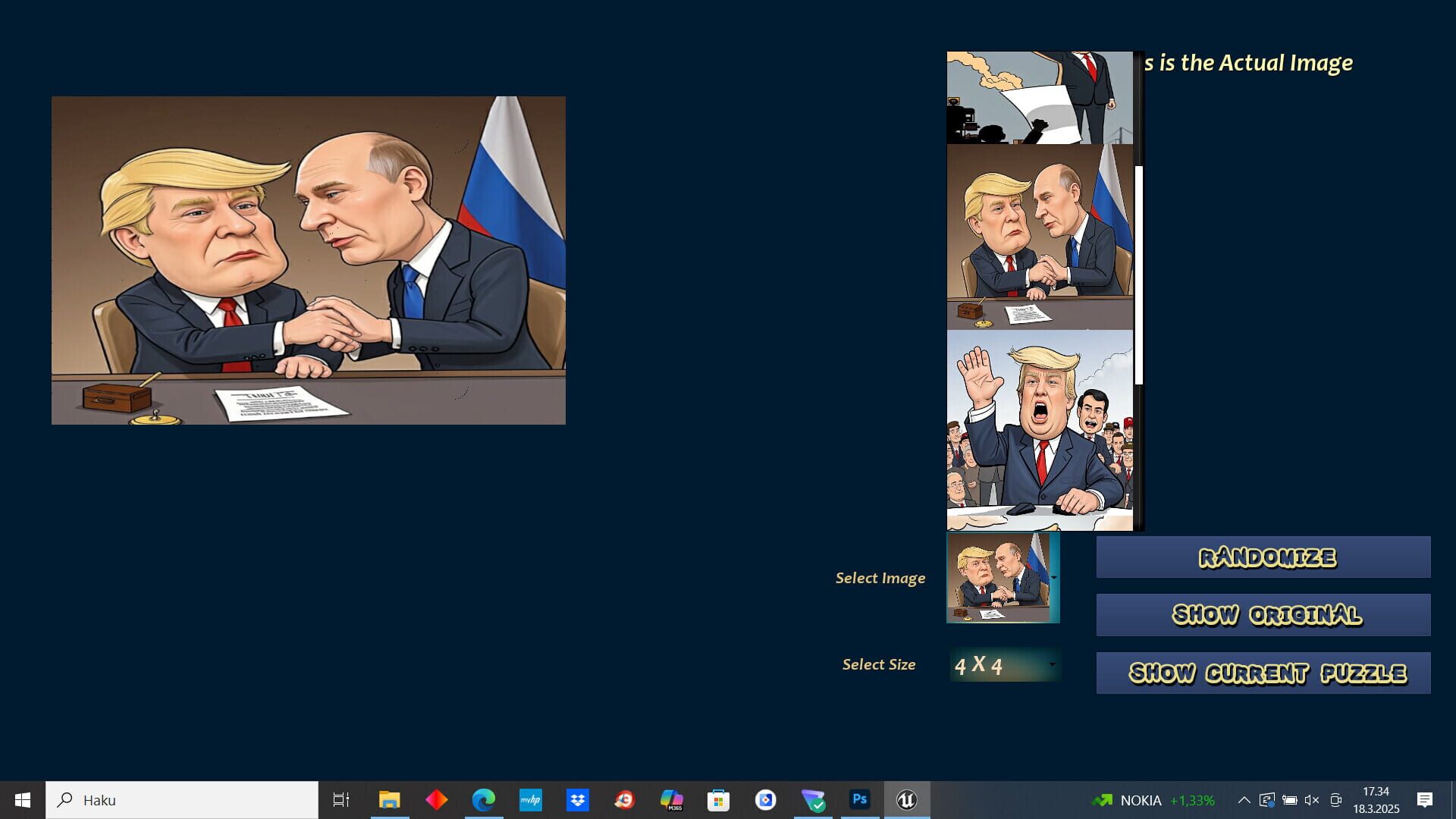This screenshot has height=819, width=1456.
Task: Open Dropbox from the taskbar
Action: pos(578,799)
